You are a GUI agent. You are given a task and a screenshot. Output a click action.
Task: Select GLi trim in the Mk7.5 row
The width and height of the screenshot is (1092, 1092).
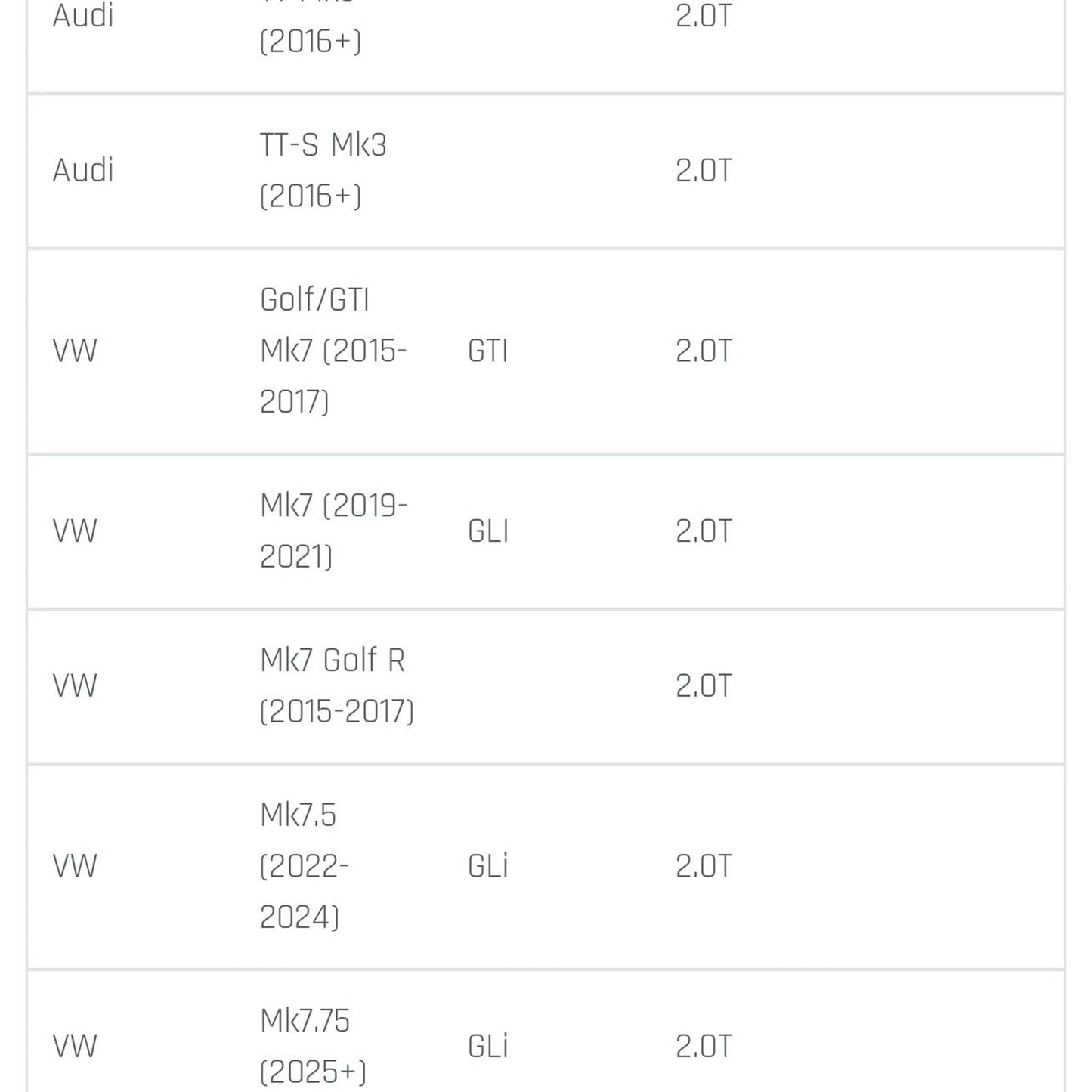(x=487, y=866)
